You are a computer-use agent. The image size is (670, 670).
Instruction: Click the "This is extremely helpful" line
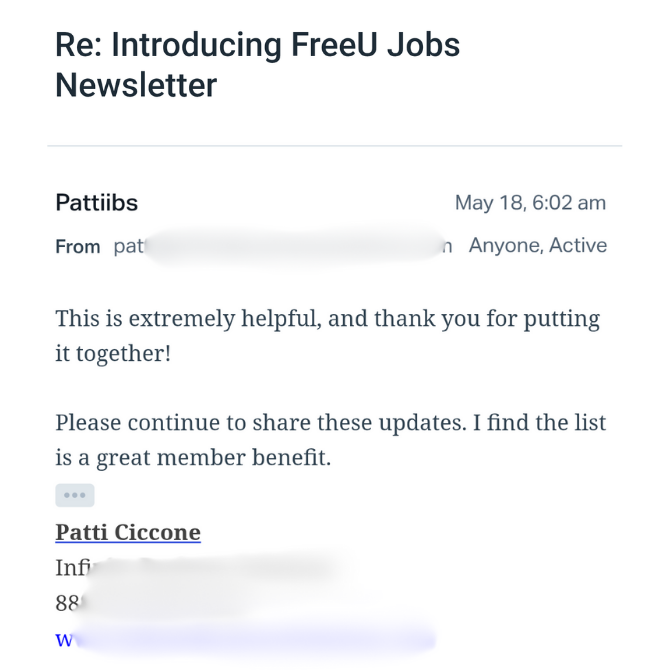pyautogui.click(x=327, y=319)
